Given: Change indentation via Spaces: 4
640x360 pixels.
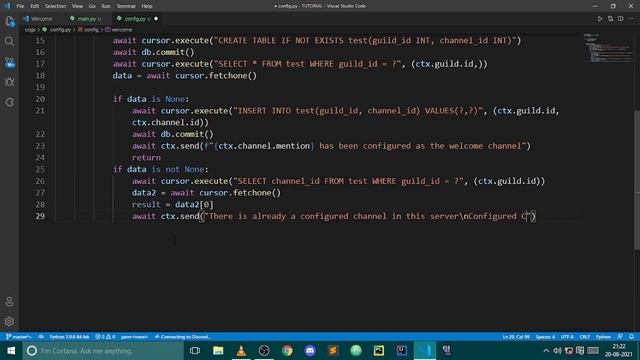Looking at the screenshot, I should 545,337.
